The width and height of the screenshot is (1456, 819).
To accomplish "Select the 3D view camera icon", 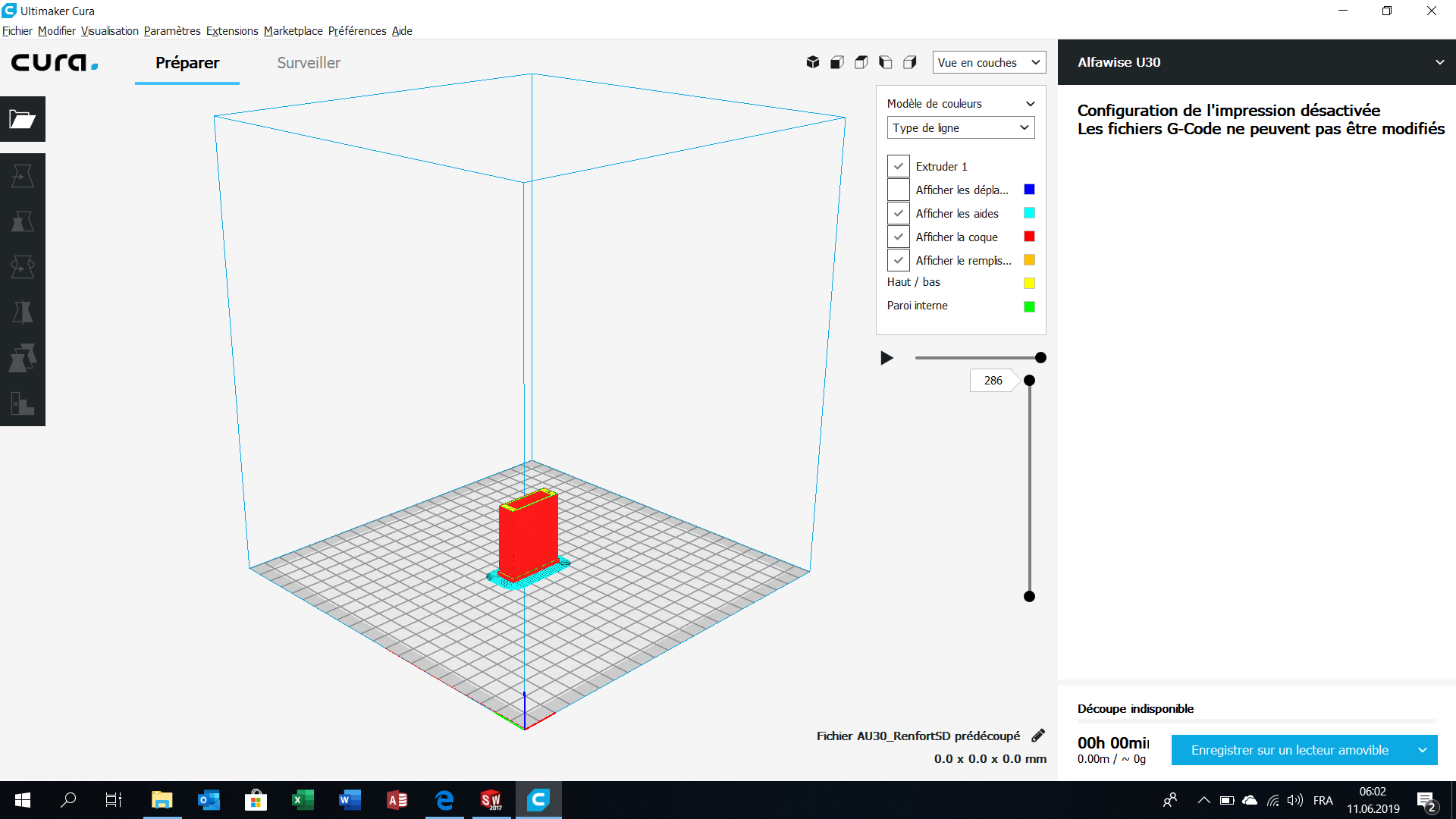I will coord(813,62).
